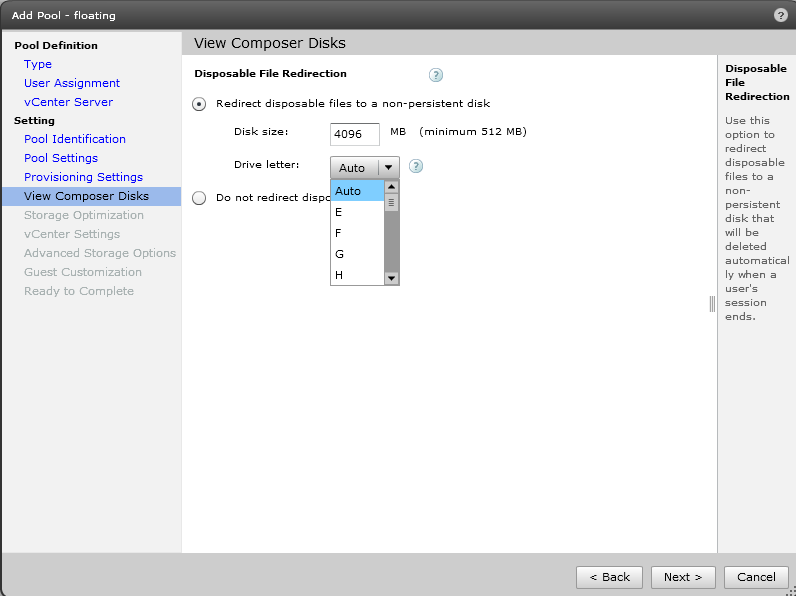Click scroll down arrow in drive letter list
Screen dimensions: 796x596
[x=391, y=278]
